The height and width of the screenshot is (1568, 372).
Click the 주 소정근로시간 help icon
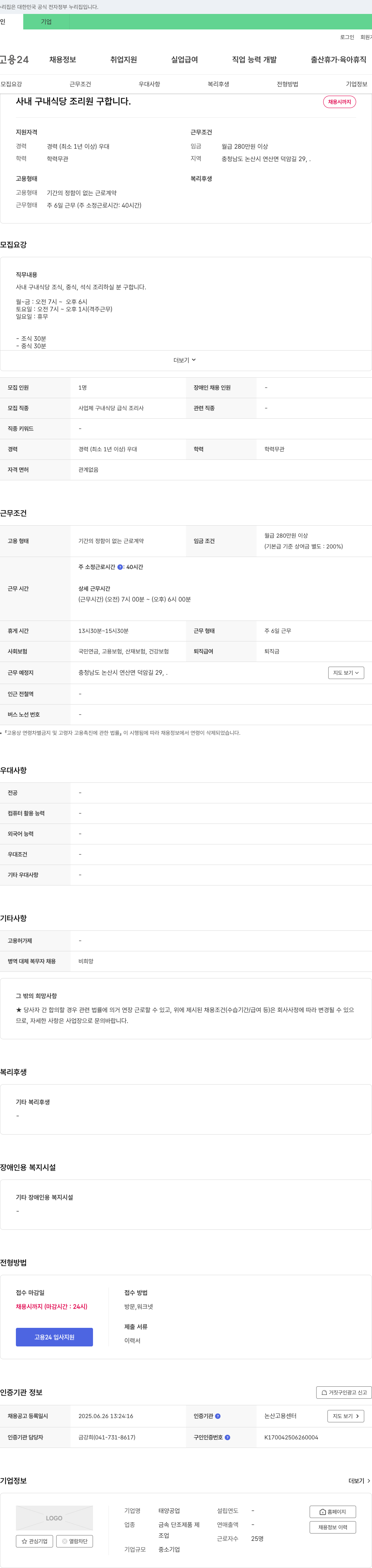click(x=120, y=567)
